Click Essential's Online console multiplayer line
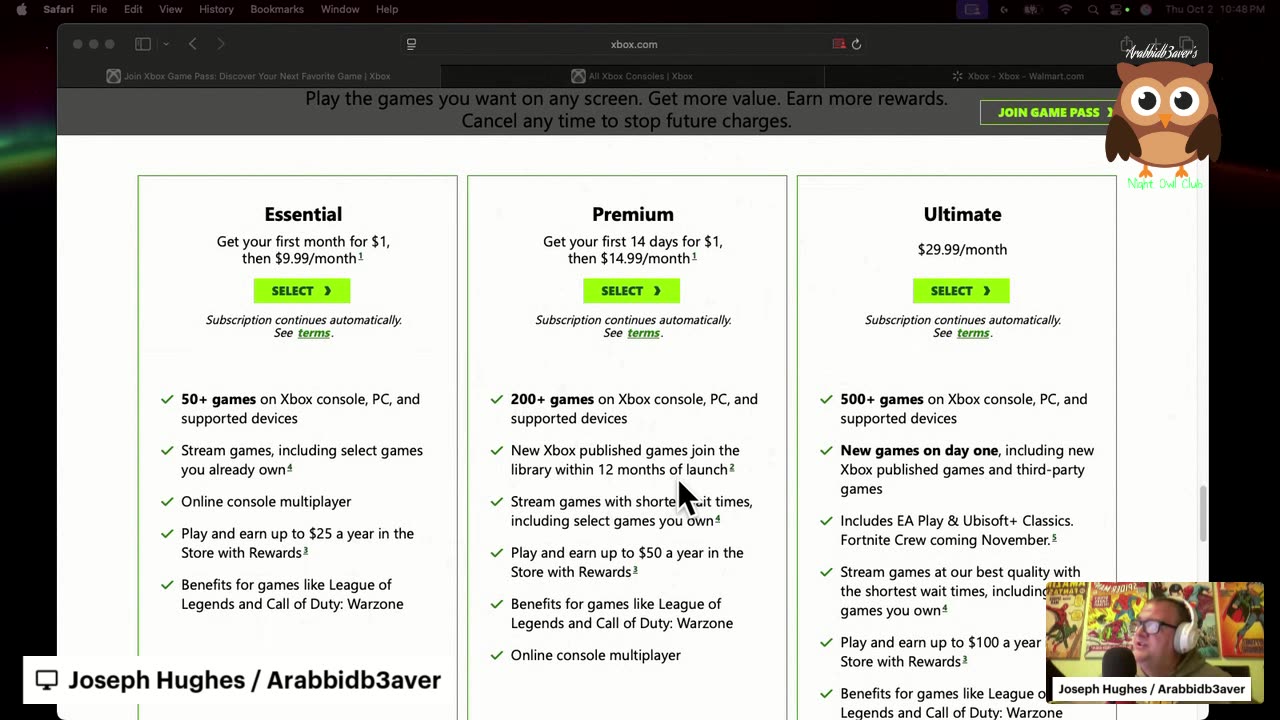The width and height of the screenshot is (1280, 720). (x=266, y=501)
